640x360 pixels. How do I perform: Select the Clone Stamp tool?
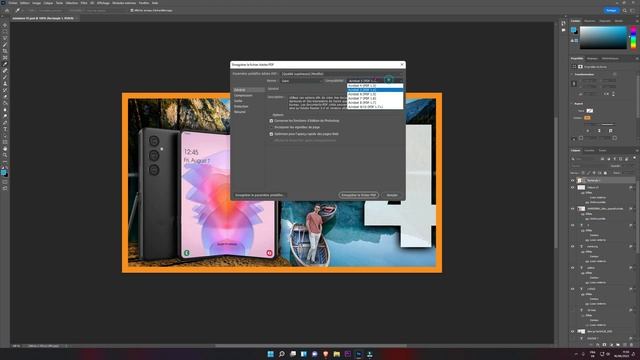click(x=5, y=84)
